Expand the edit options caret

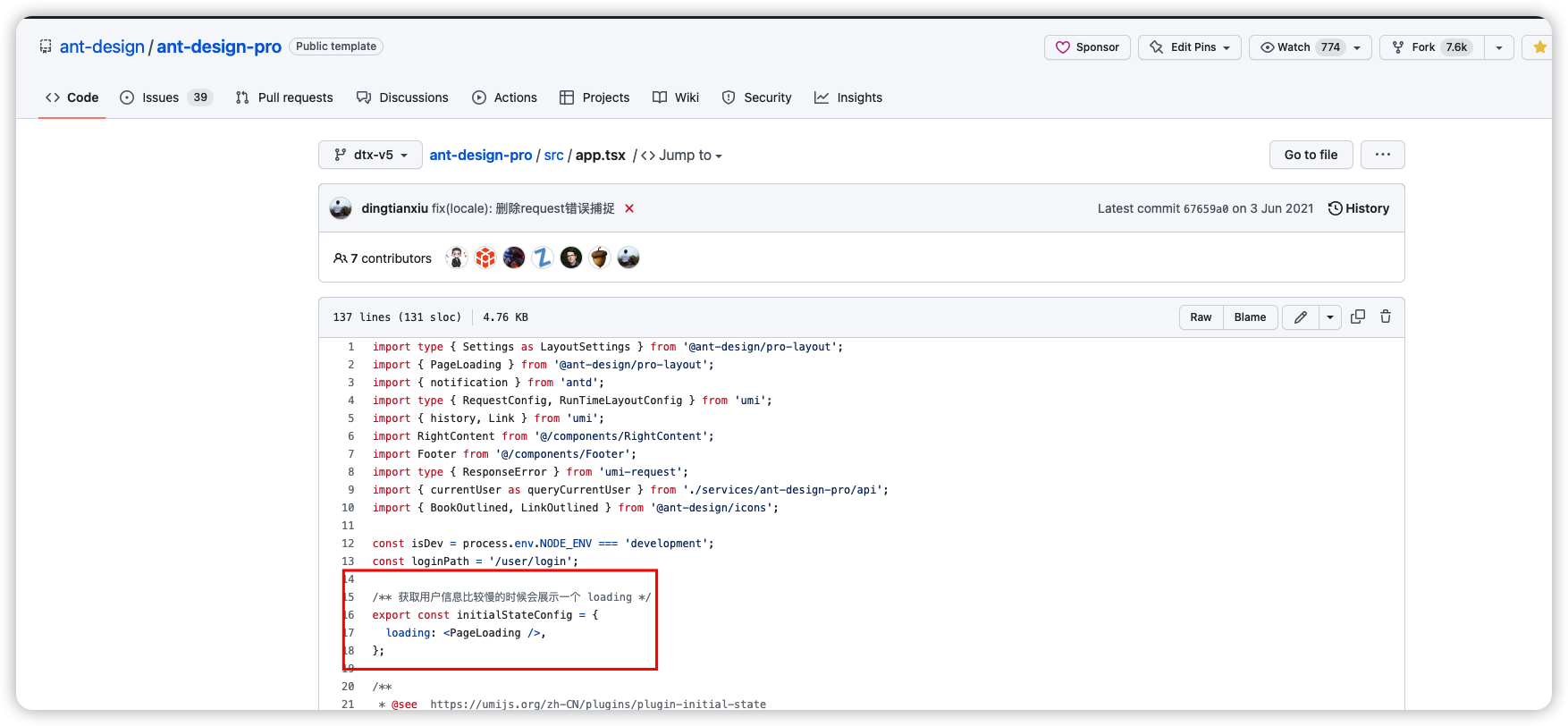(x=1330, y=317)
